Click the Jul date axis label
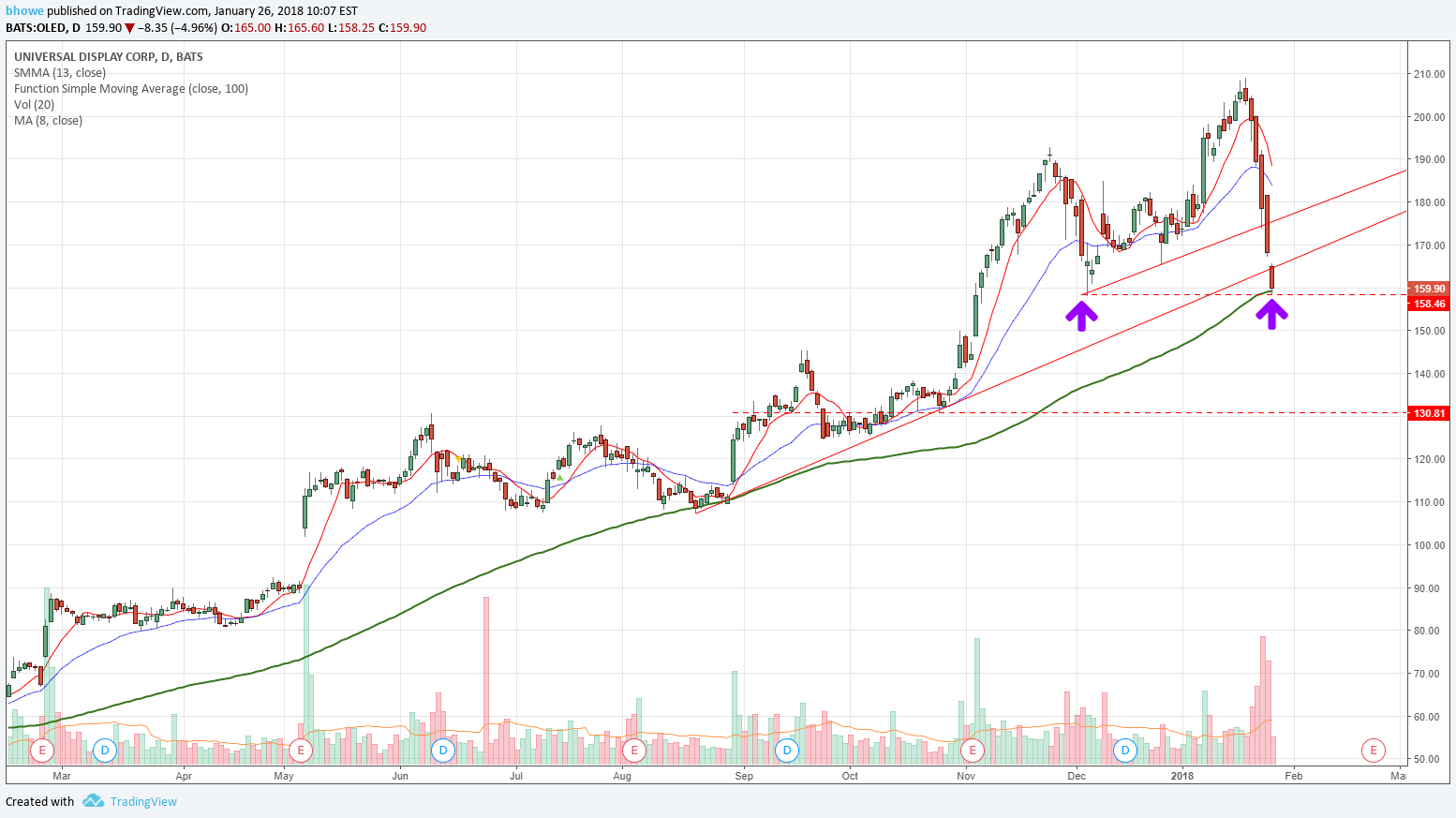The width and height of the screenshot is (1456, 818). [516, 776]
